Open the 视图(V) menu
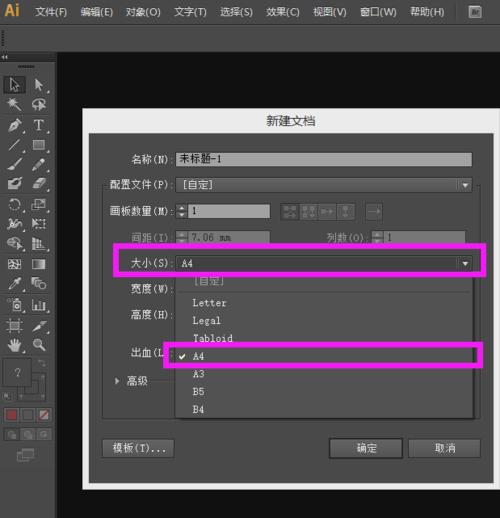The image size is (500, 518). (330, 12)
